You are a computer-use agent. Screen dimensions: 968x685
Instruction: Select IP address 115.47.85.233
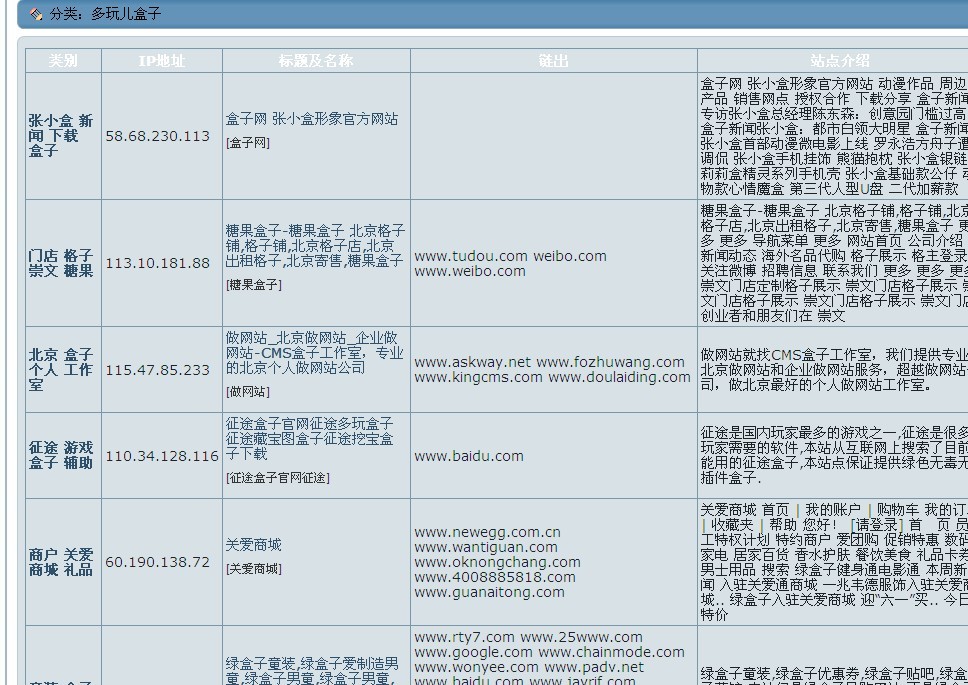click(x=157, y=370)
